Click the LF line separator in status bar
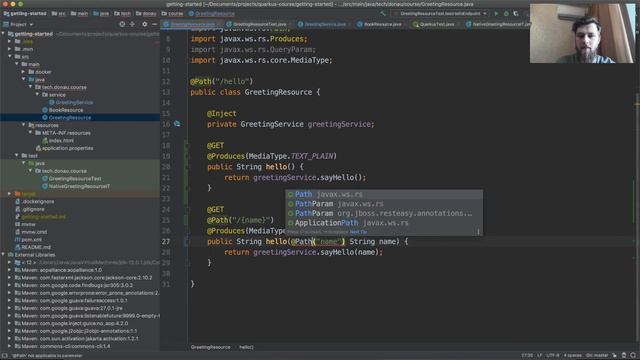Image resolution: width=640 pixels, height=360 pixels. coord(539,356)
